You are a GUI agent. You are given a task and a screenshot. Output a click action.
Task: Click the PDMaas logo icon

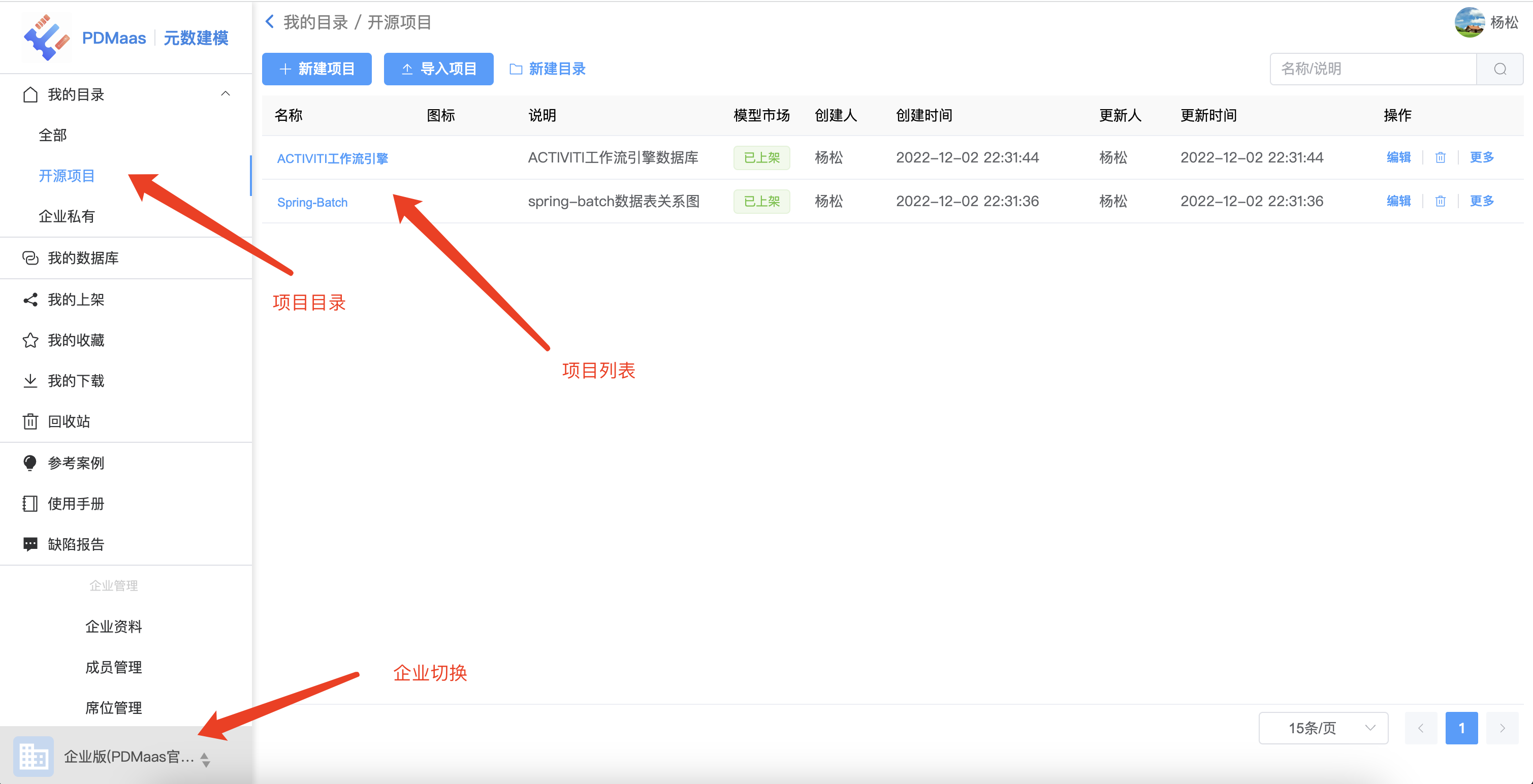(46, 38)
